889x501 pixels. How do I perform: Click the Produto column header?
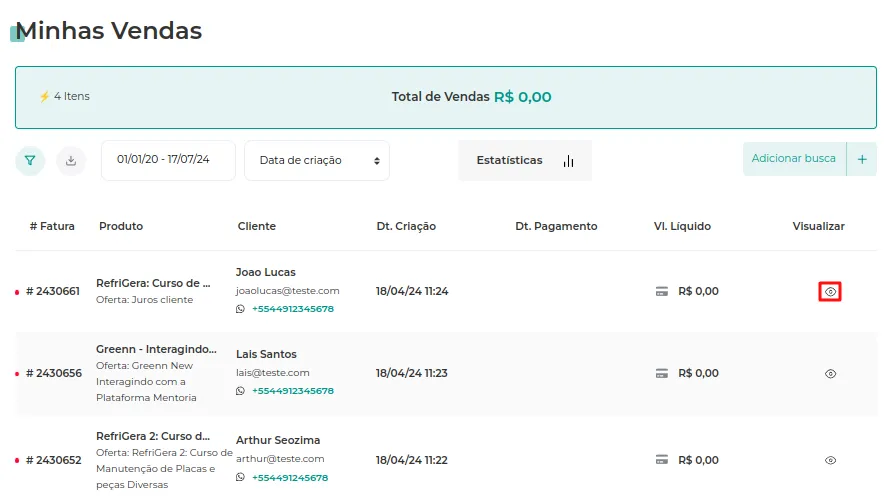point(121,226)
